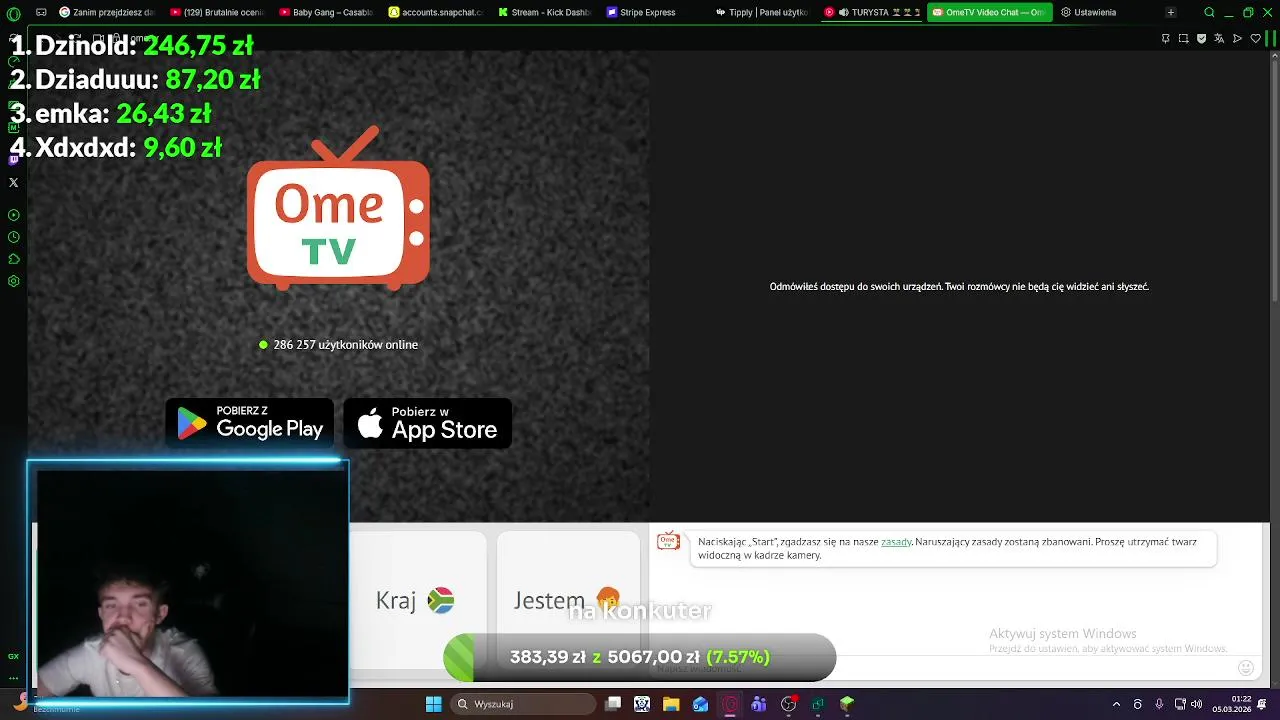Click the address bar pin icon
This screenshot has width=1280, height=720.
[1165, 38]
